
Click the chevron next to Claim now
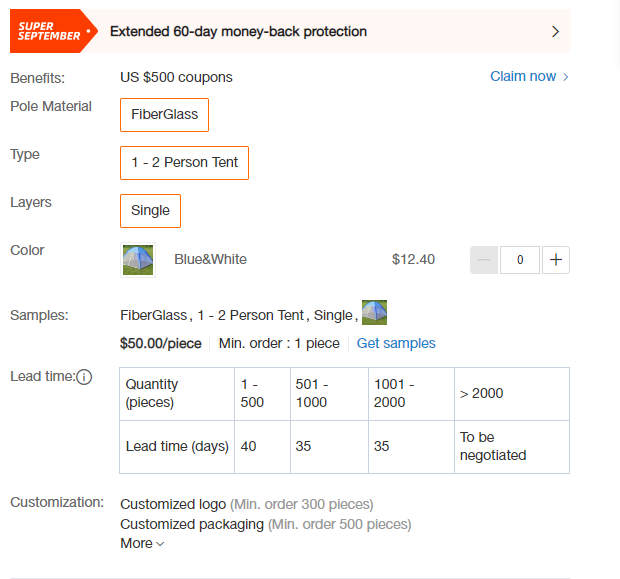pyautogui.click(x=565, y=77)
